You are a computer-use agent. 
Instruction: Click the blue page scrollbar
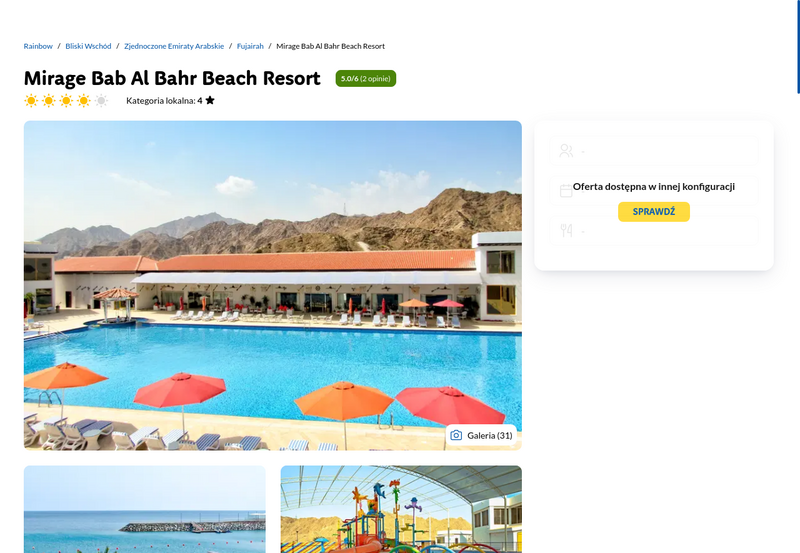798,47
